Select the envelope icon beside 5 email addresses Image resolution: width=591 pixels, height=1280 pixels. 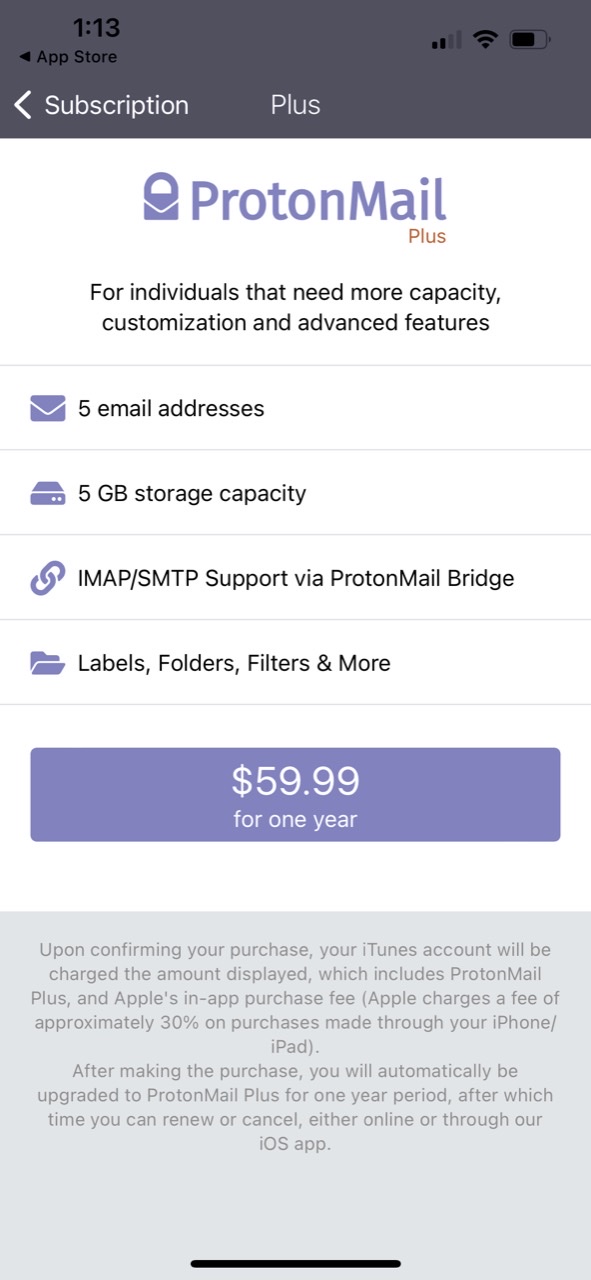coord(45,408)
